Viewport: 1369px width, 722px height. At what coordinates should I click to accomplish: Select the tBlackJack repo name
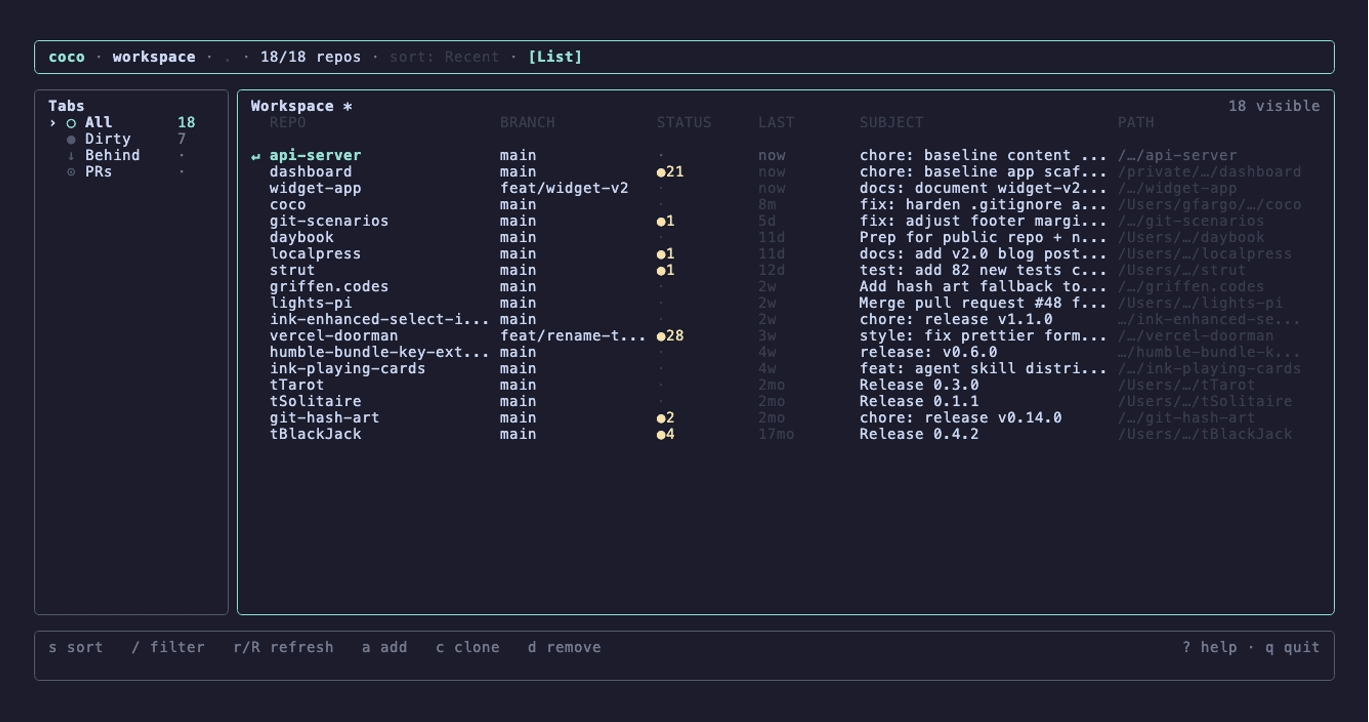point(315,434)
